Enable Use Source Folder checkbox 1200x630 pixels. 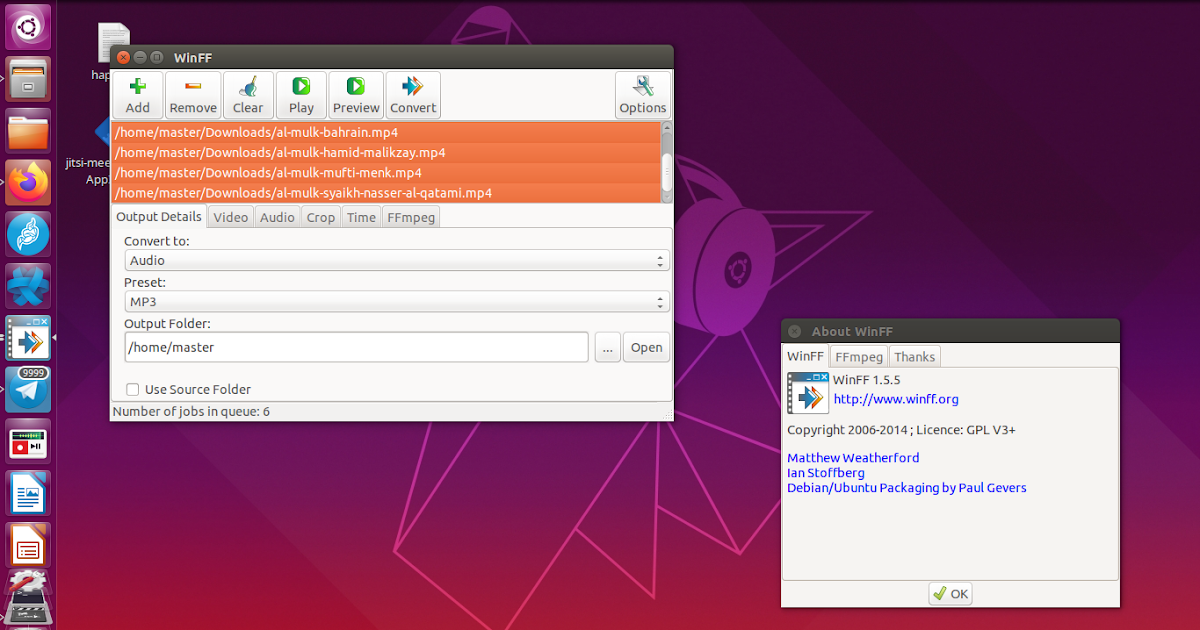click(x=132, y=389)
